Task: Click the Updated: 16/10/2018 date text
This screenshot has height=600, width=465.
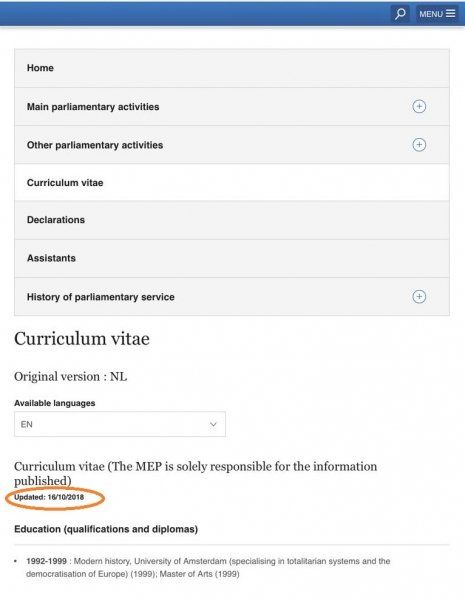Action: click(x=49, y=497)
